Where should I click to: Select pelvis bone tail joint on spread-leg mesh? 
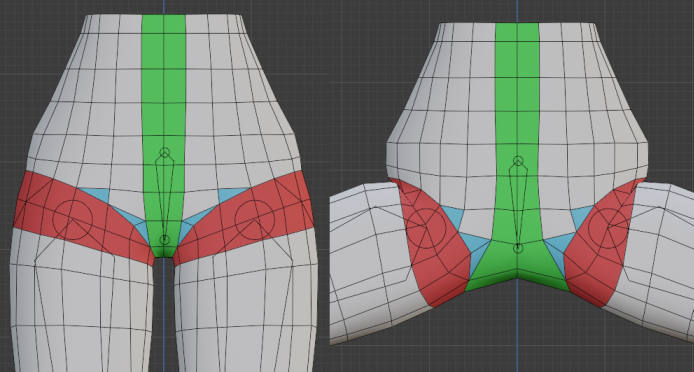tap(518, 248)
